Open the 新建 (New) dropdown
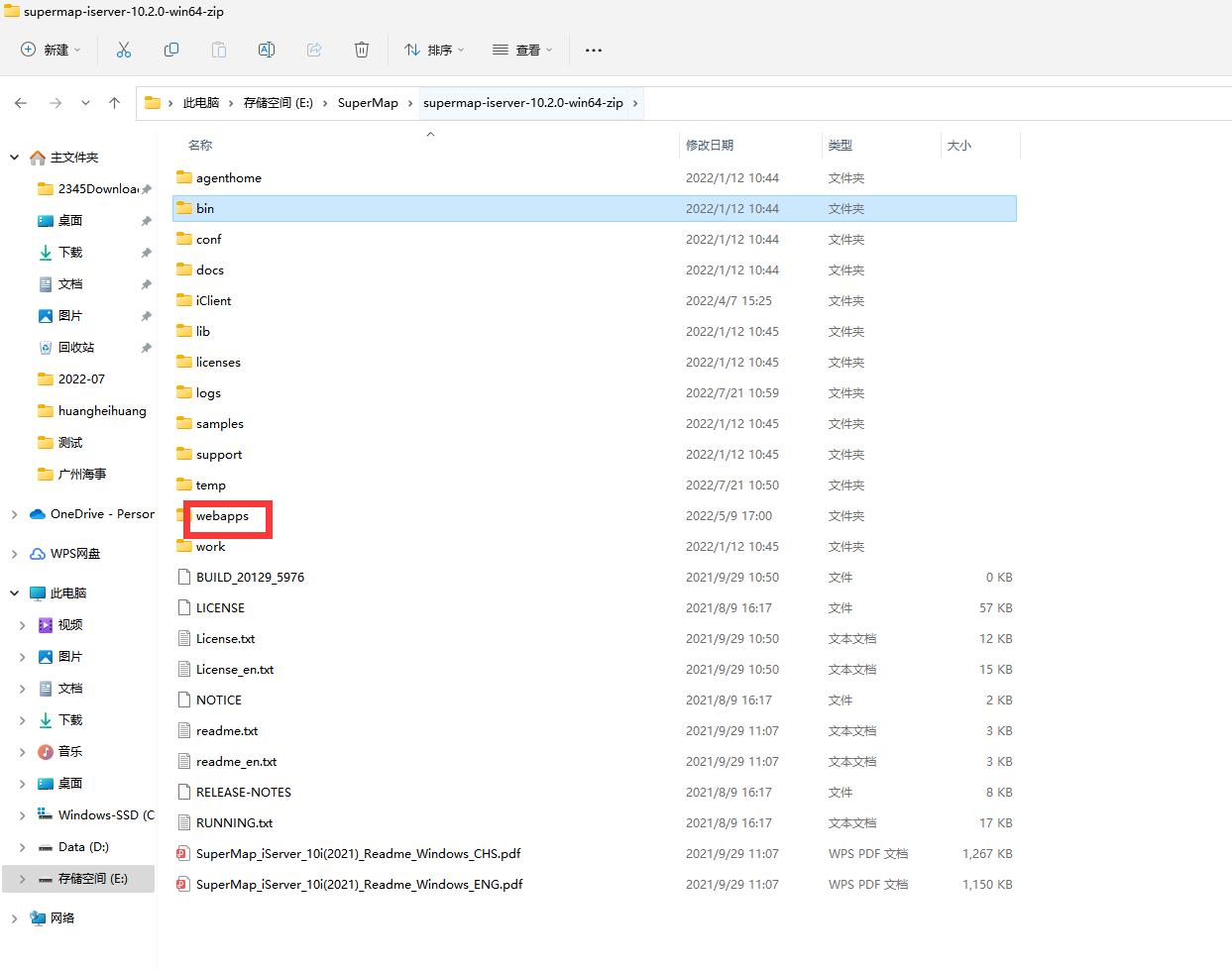 [x=51, y=50]
